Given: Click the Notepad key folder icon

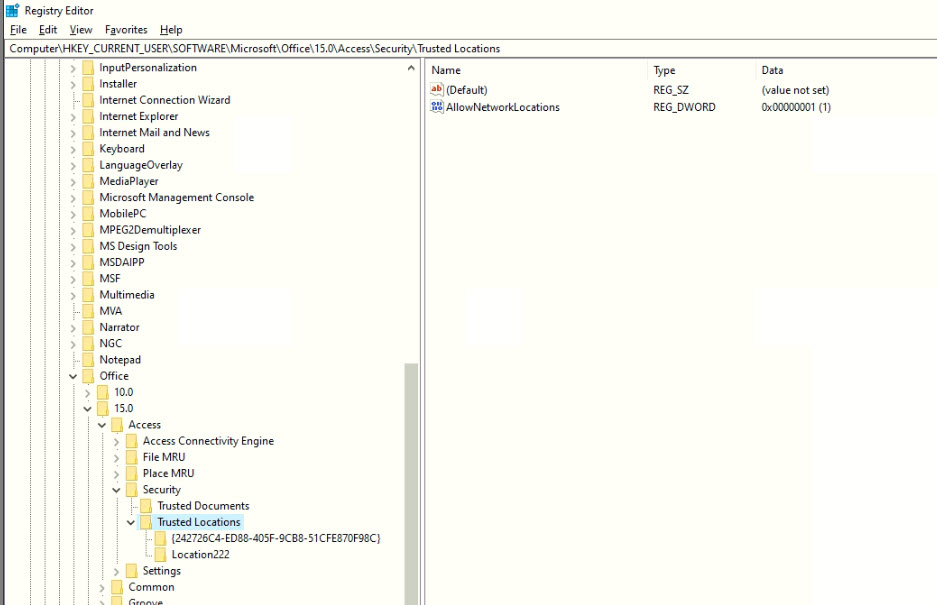Looking at the screenshot, I should [x=88, y=360].
